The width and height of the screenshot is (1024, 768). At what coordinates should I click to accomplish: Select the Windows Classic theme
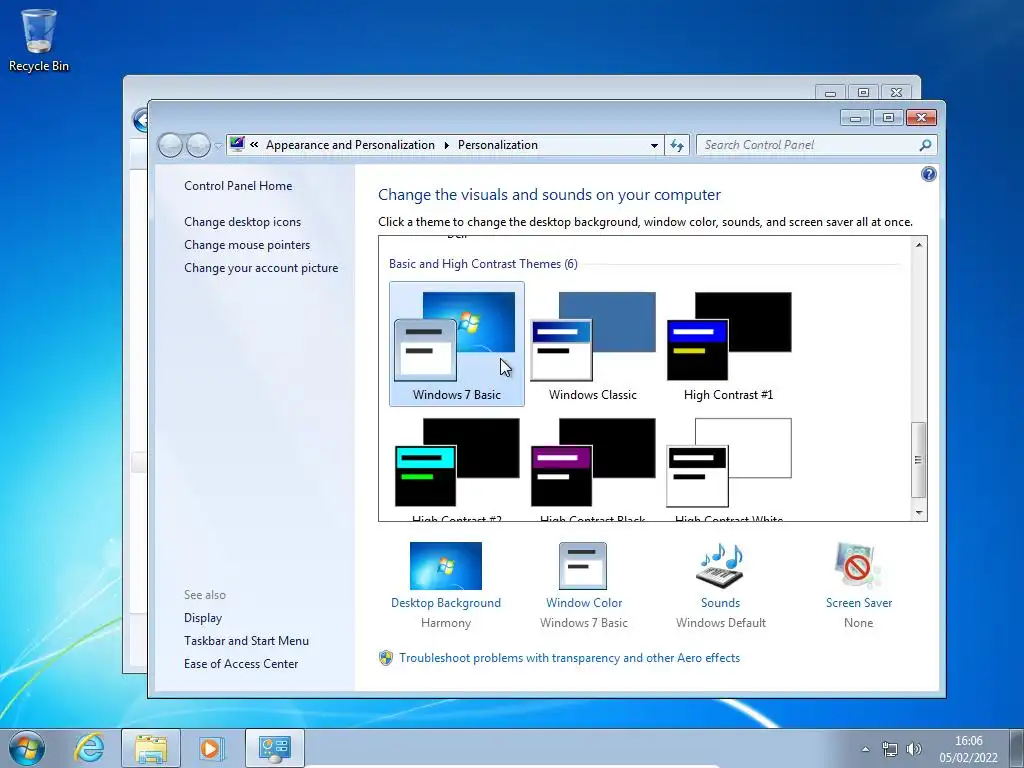(592, 344)
